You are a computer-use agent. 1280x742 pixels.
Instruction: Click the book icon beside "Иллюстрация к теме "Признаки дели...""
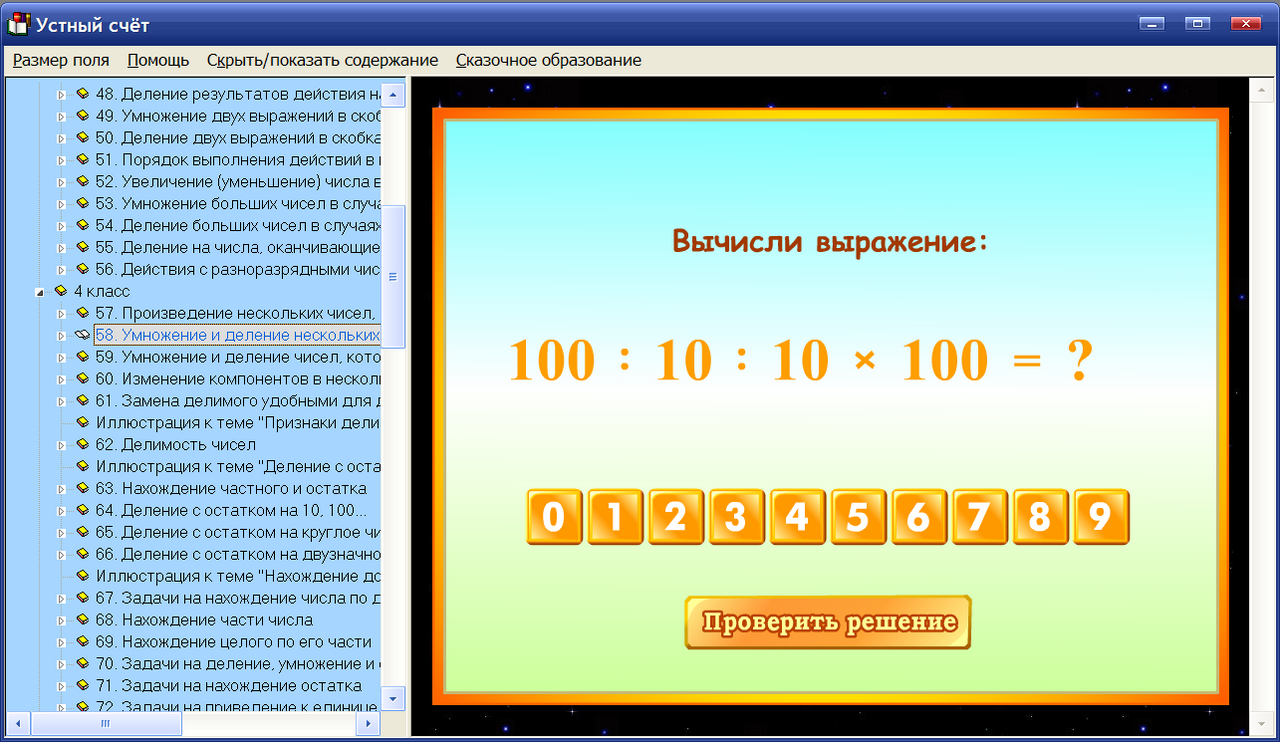(82, 423)
